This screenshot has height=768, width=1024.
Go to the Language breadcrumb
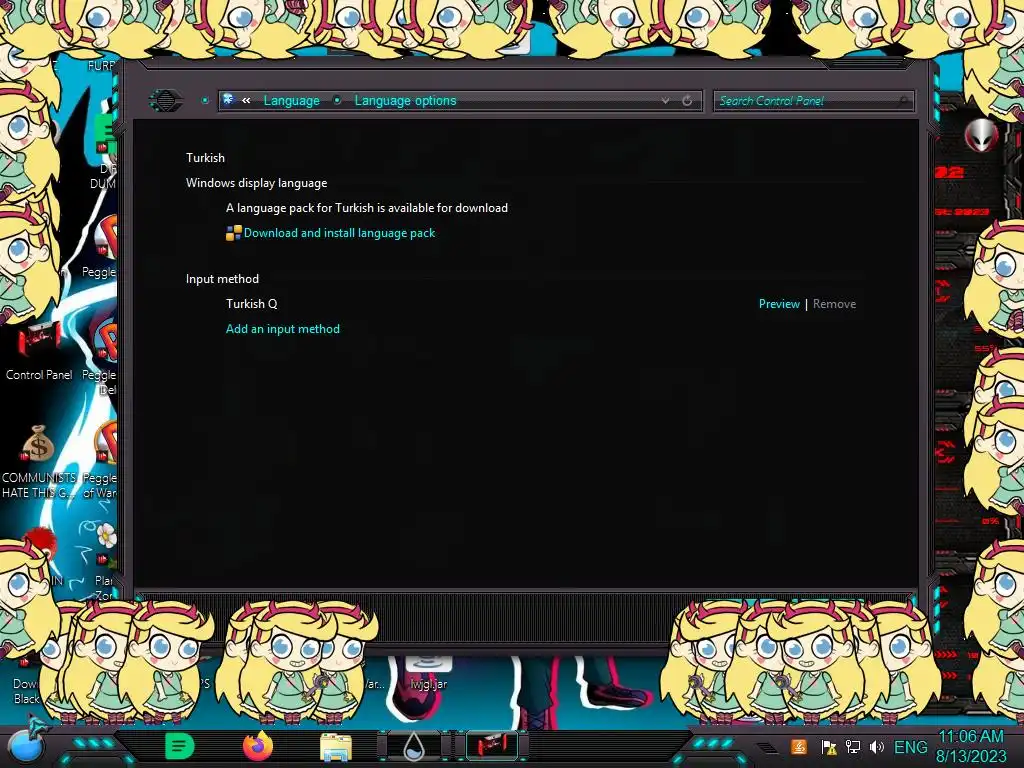[x=291, y=101]
